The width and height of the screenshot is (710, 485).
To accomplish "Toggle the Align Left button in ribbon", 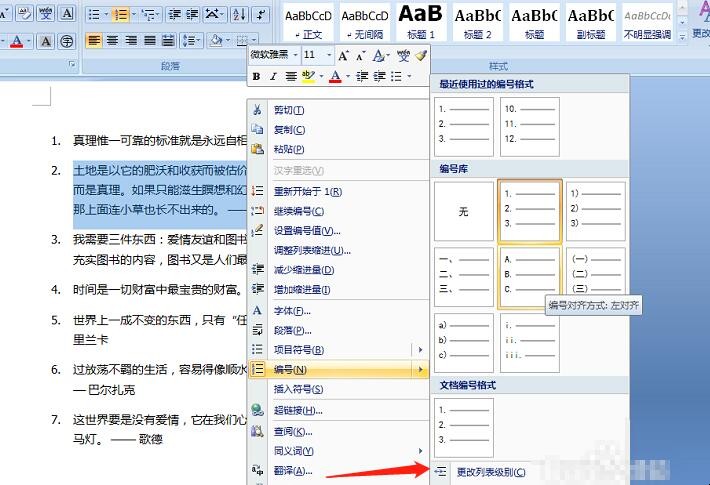I will (x=93, y=41).
